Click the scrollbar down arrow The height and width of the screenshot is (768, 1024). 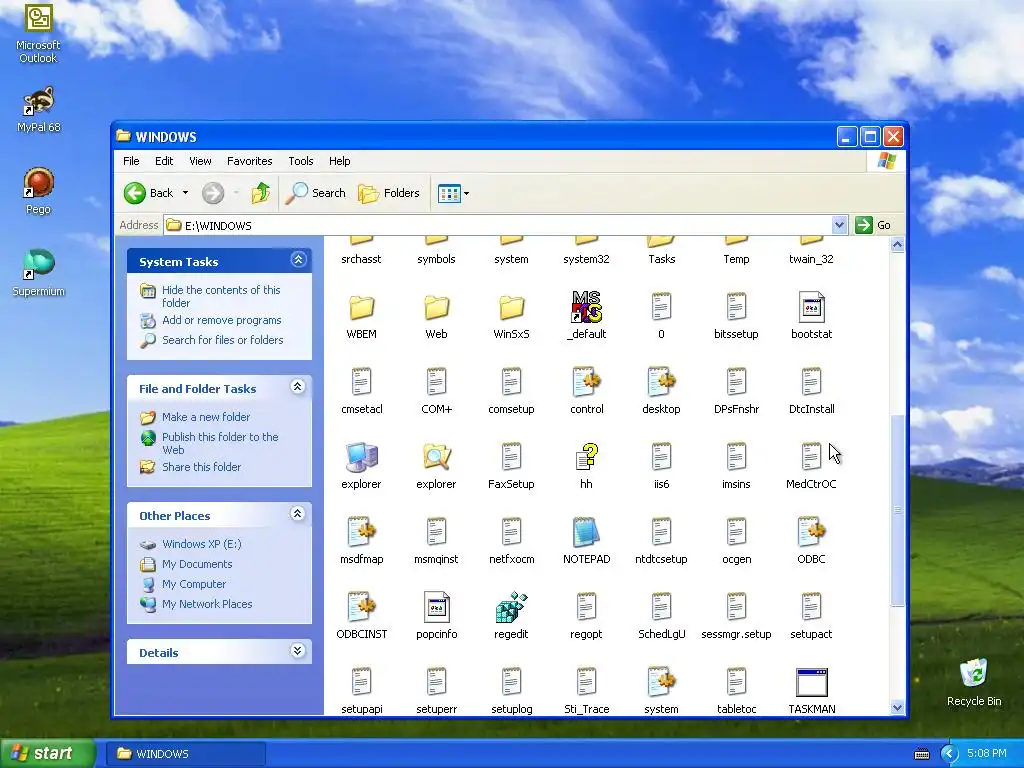click(897, 707)
